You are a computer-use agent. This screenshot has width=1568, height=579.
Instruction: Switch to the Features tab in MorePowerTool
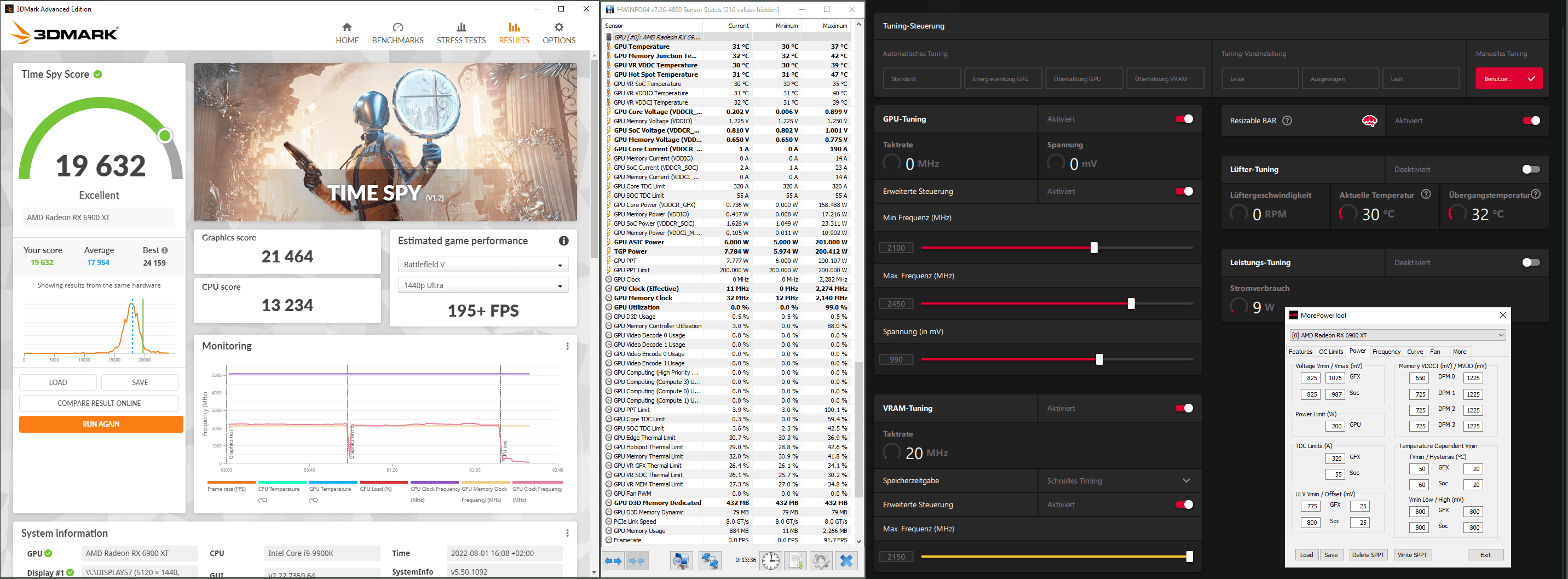tap(1300, 351)
